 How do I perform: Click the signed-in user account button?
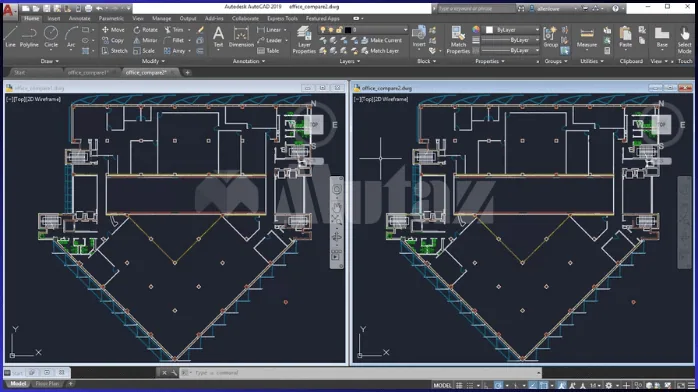[552, 8]
